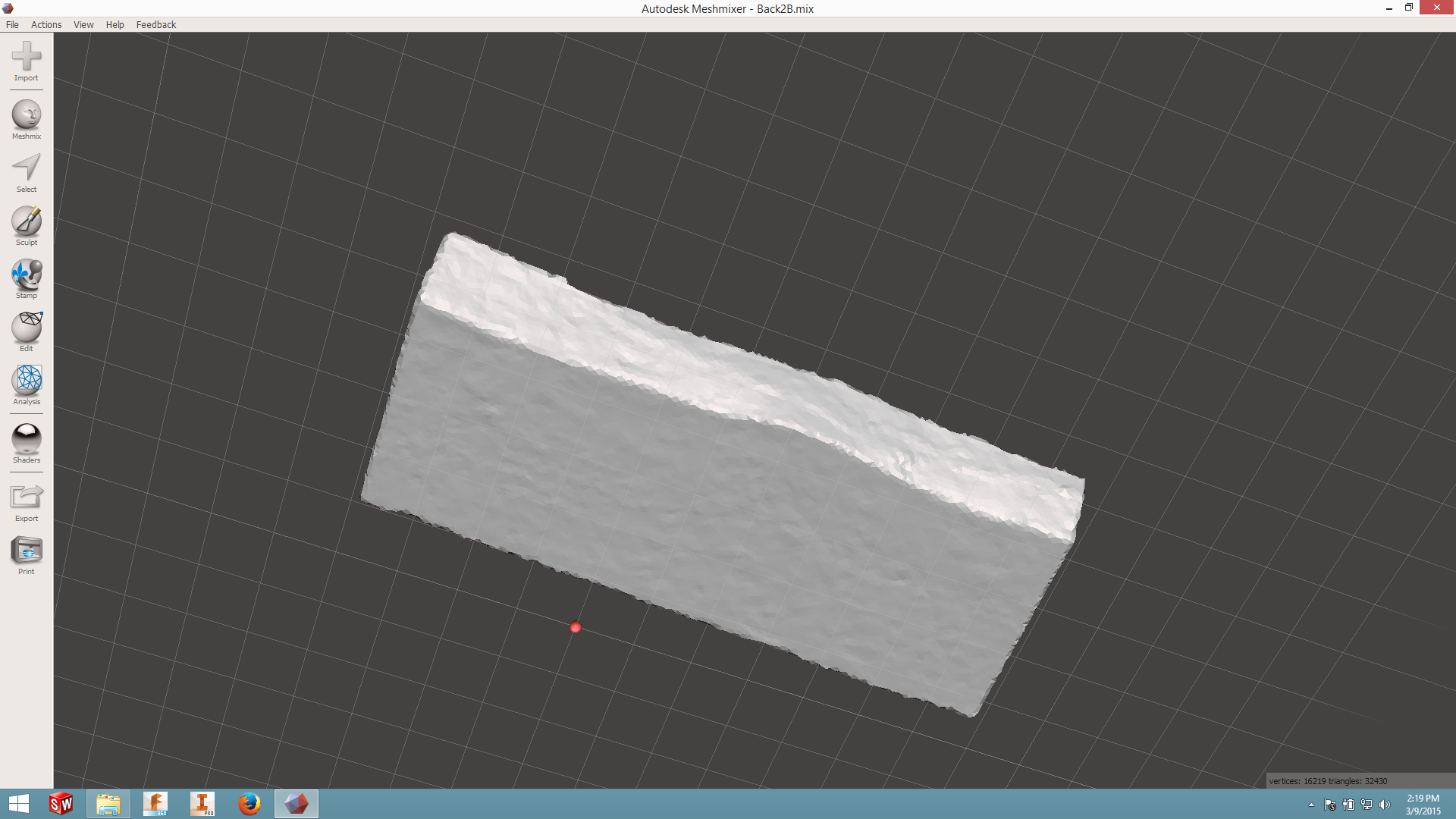Click the power status tray icon

(1348, 805)
